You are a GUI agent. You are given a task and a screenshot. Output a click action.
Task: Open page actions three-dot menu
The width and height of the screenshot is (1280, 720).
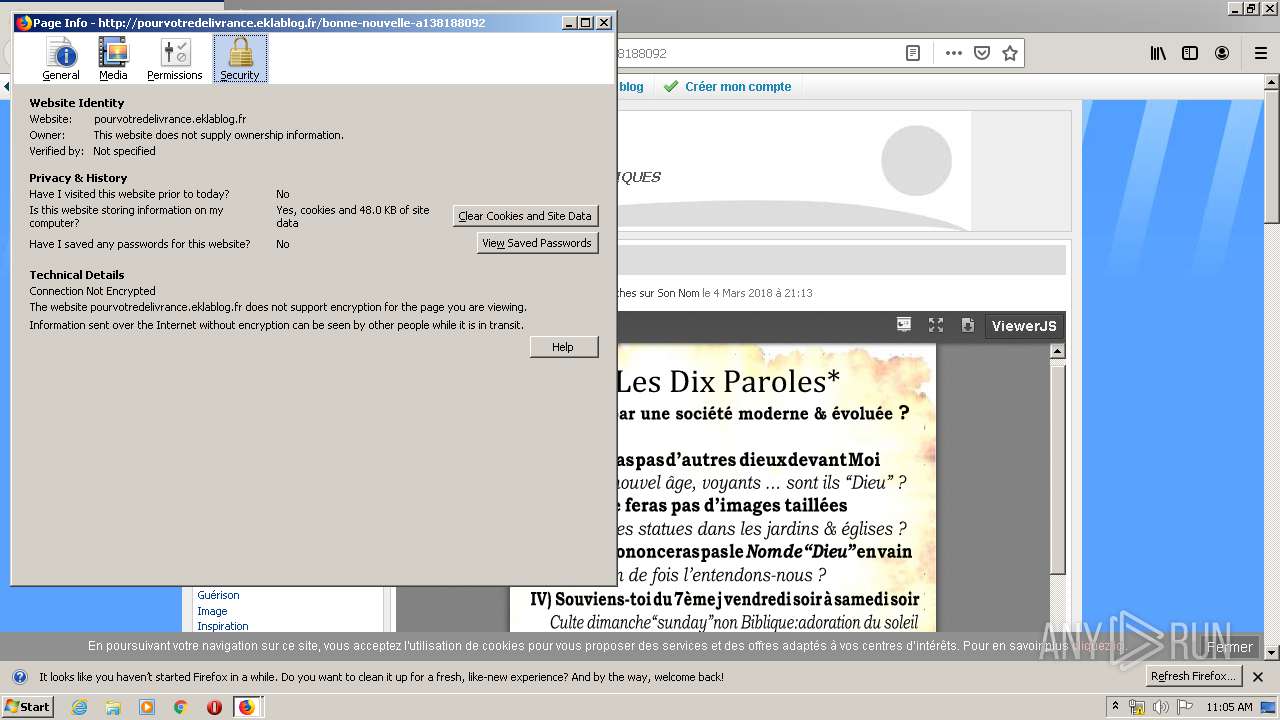tap(954, 53)
